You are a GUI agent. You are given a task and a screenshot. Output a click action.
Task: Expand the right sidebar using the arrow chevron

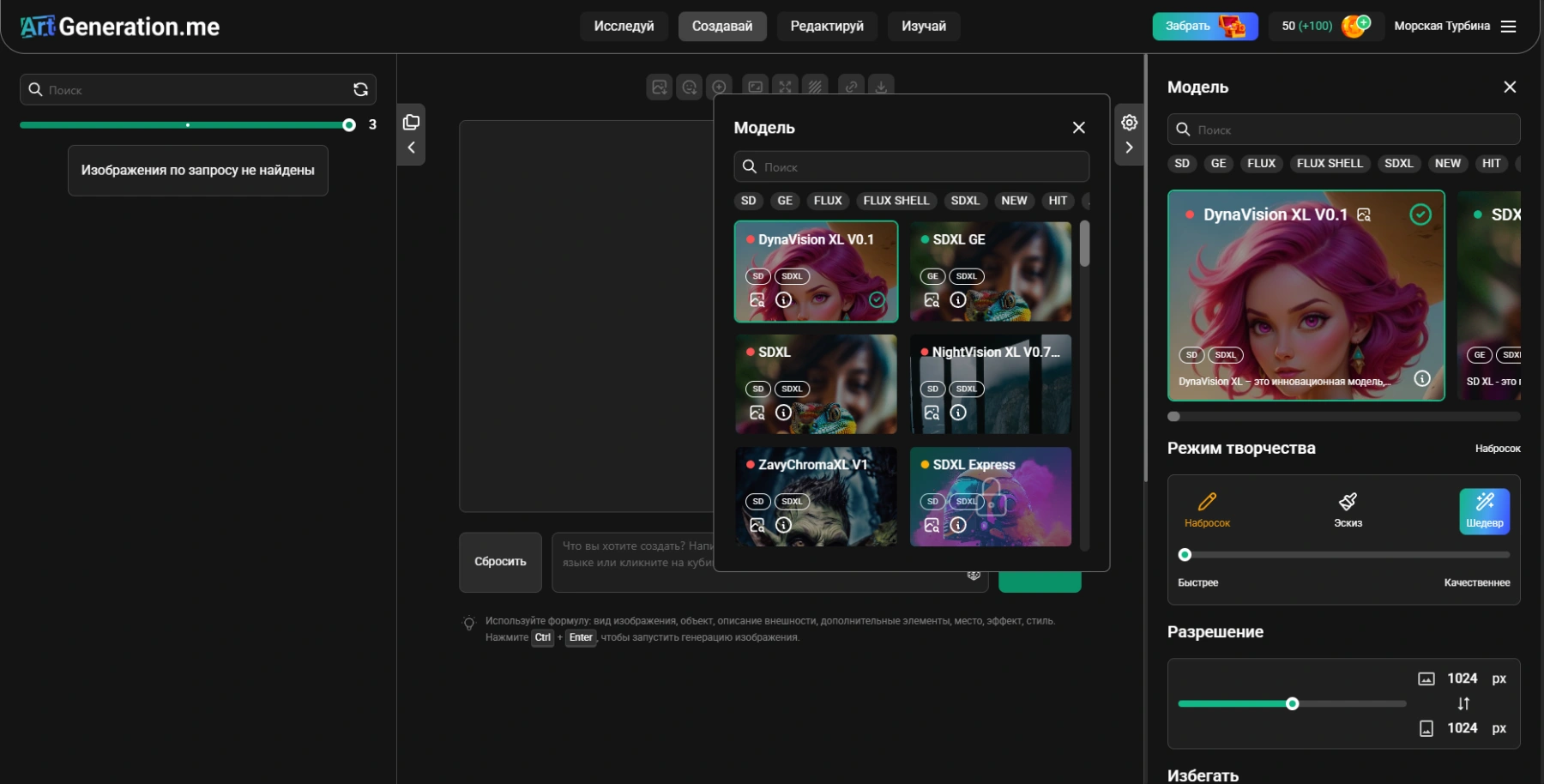pos(1130,147)
